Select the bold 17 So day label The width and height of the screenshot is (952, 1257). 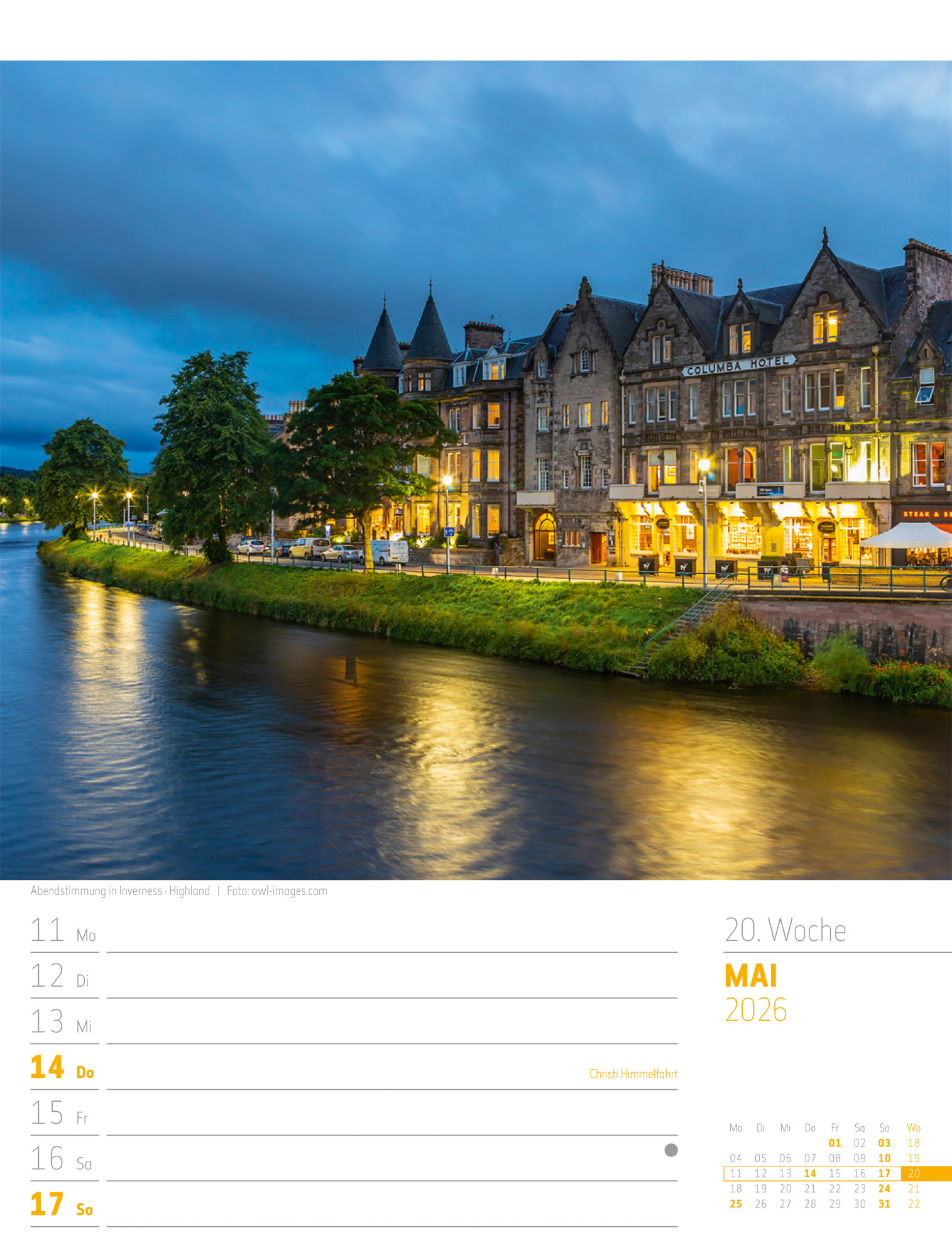click(62, 1205)
